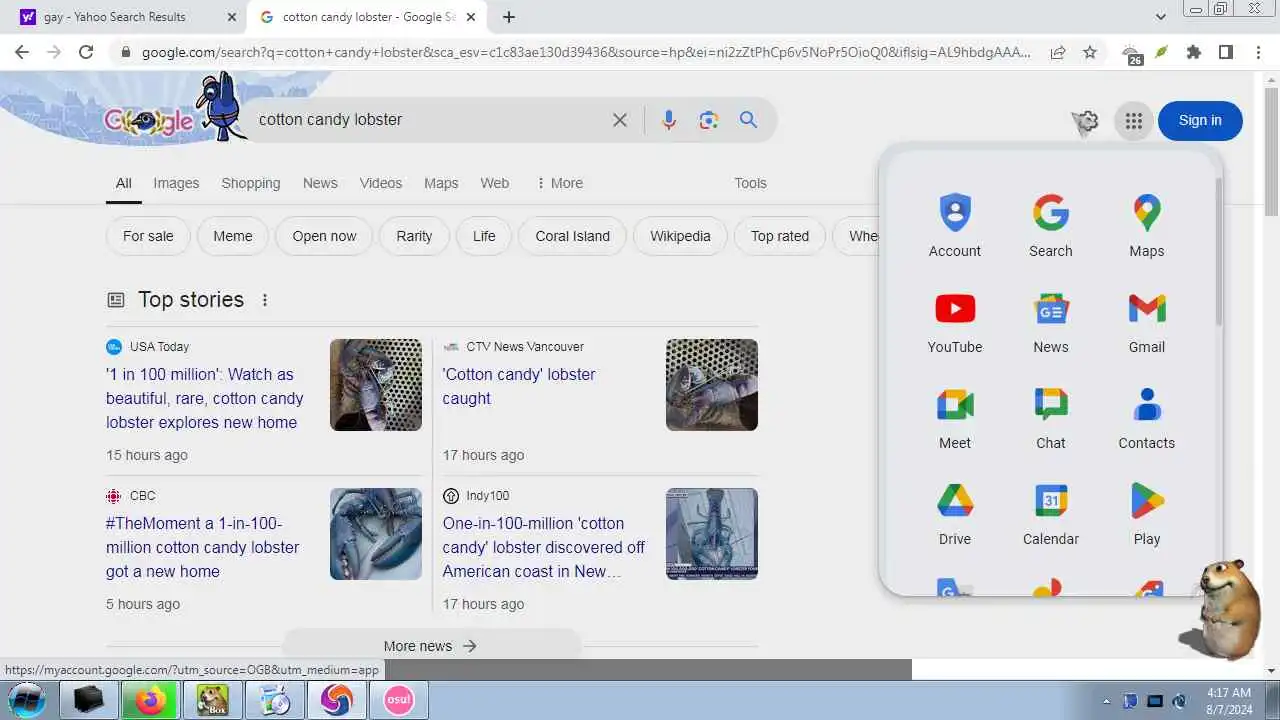Viewport: 1280px width, 720px height.
Task: Open the Tools filter button
Action: 750,183
